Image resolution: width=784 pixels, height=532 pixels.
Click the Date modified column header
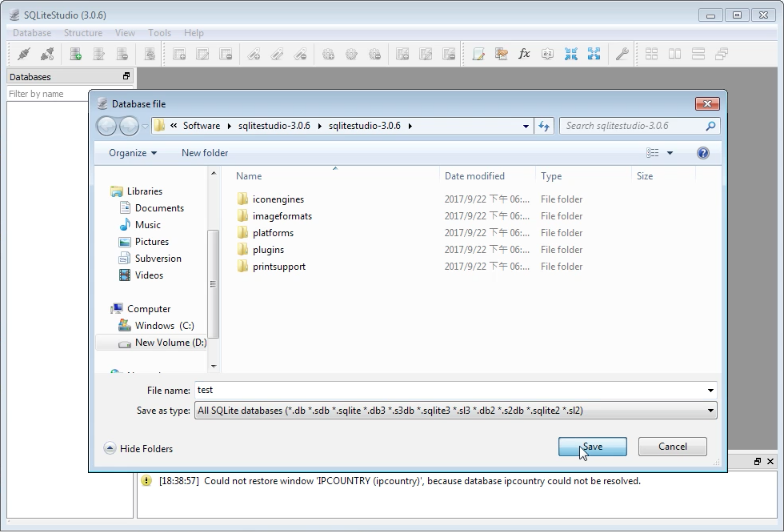474,176
